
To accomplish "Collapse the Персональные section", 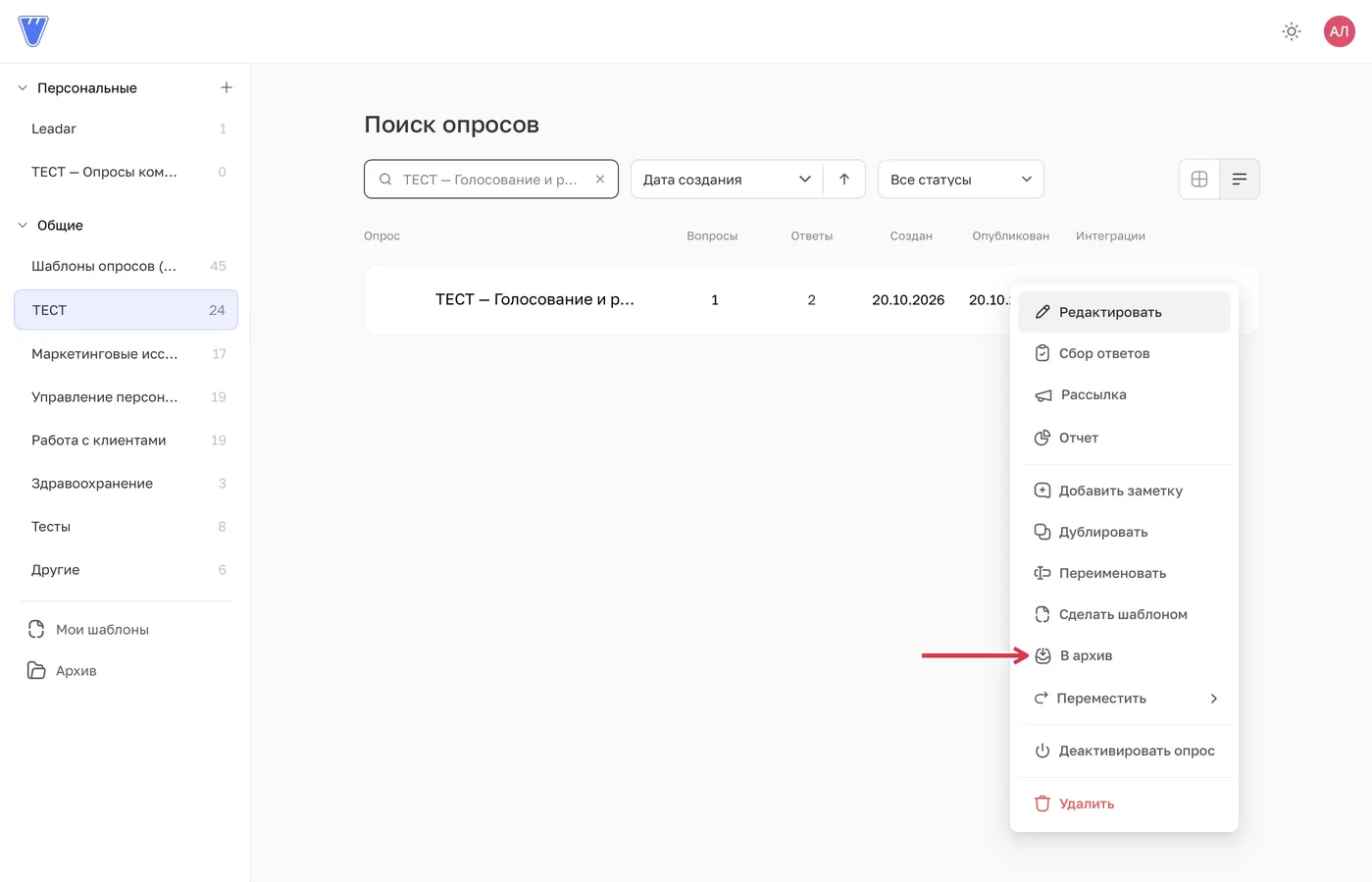I will pos(23,88).
